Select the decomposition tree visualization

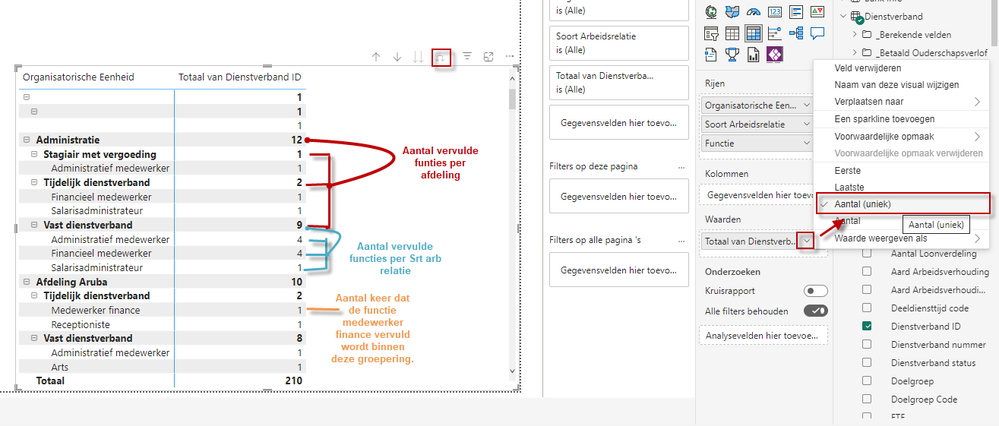[x=796, y=33]
